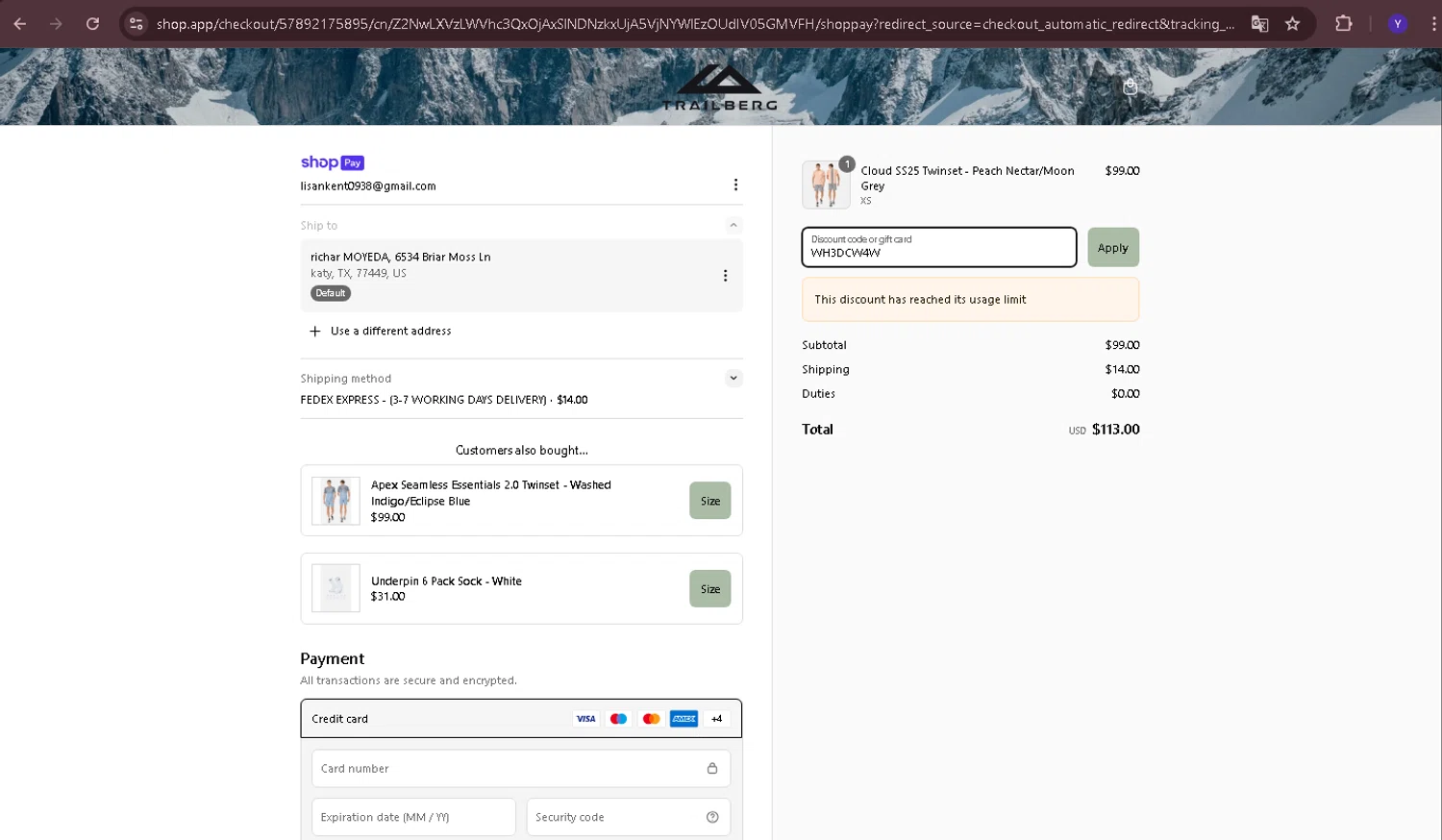Screen dimensions: 1442x840
Task: Click the Shipping $14.00 value
Action: coord(1122,369)
